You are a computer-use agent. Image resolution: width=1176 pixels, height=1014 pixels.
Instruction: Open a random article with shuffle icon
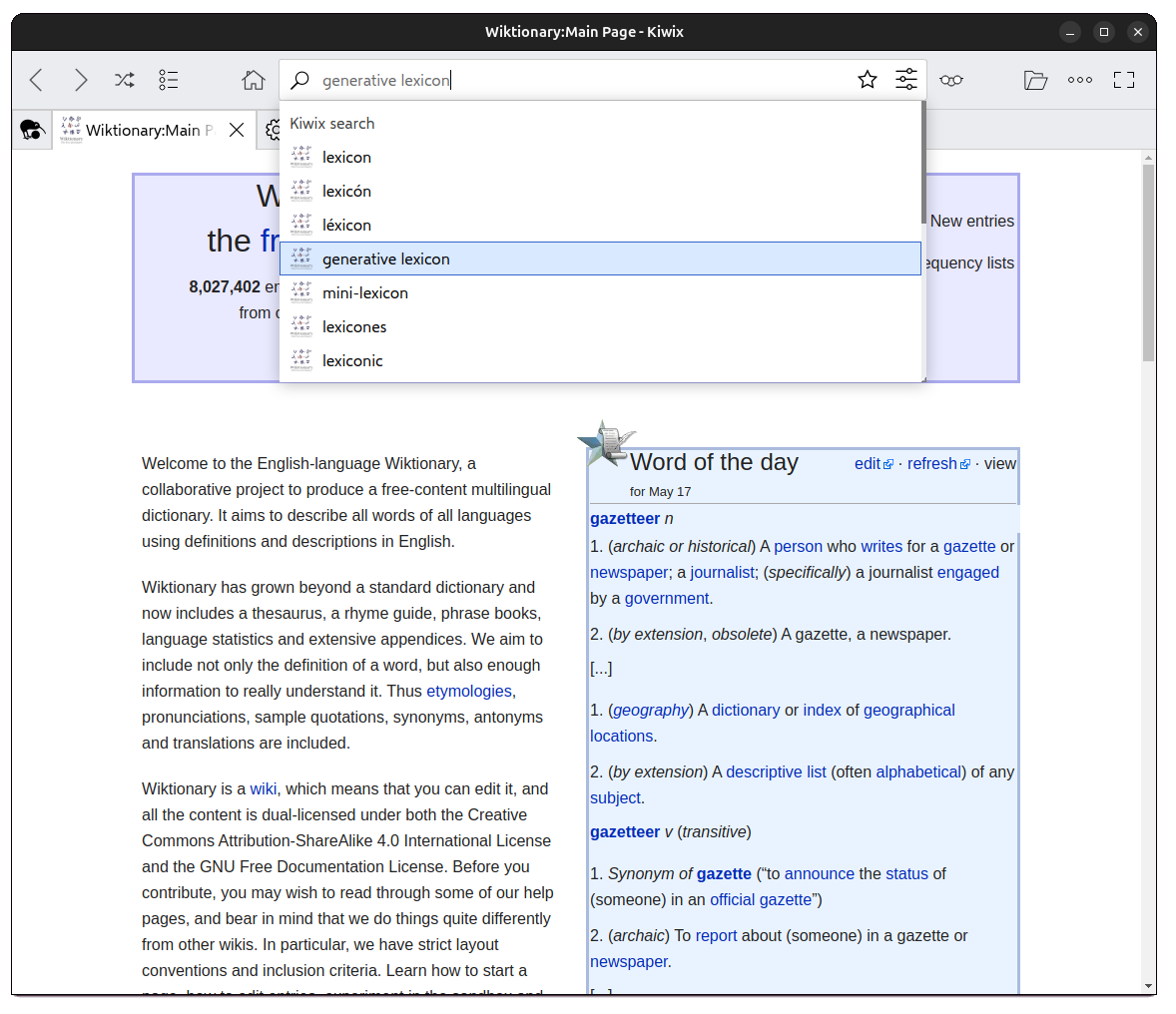pyautogui.click(x=125, y=80)
